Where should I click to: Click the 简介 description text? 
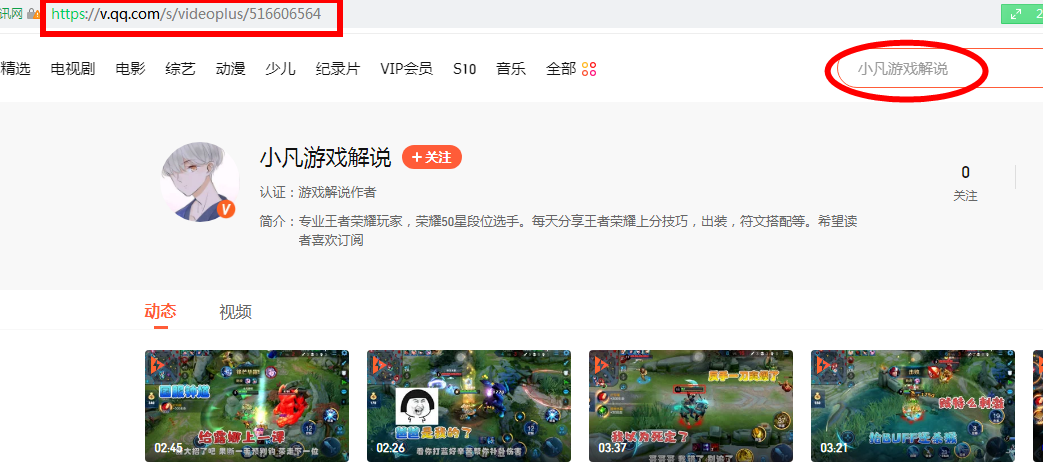(558, 231)
